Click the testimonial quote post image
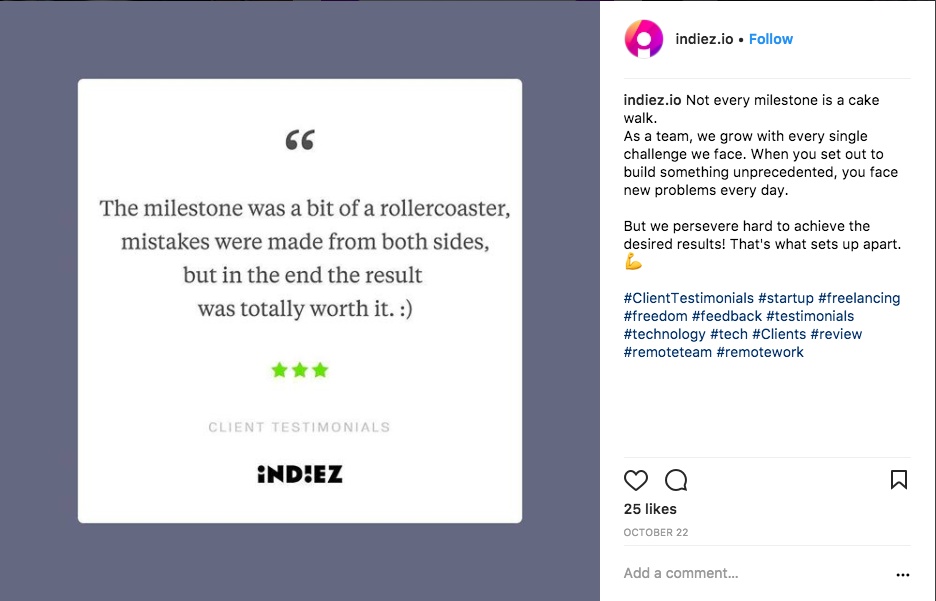The height and width of the screenshot is (601, 936). [300, 301]
